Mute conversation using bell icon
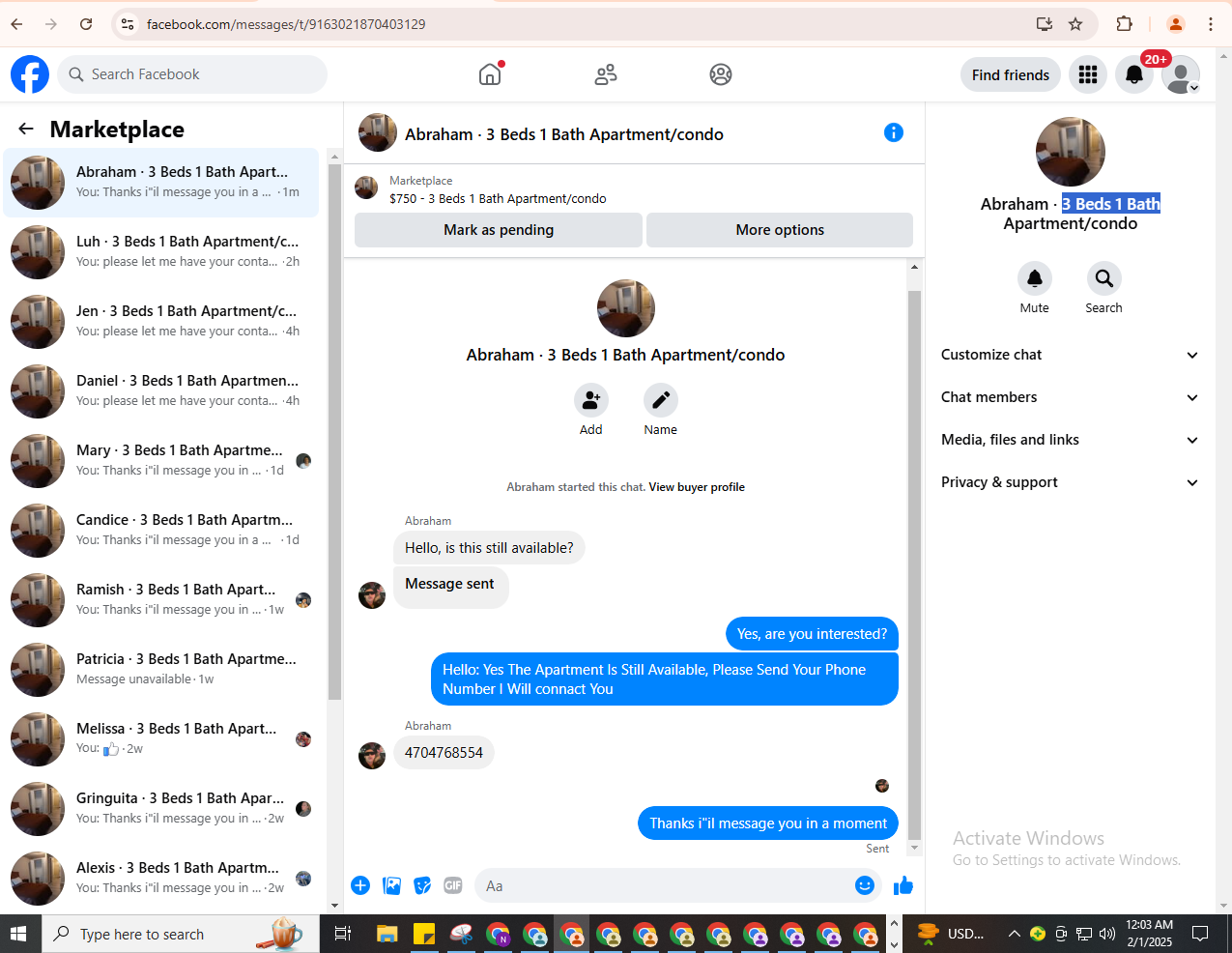The width and height of the screenshot is (1232, 953). 1035,278
